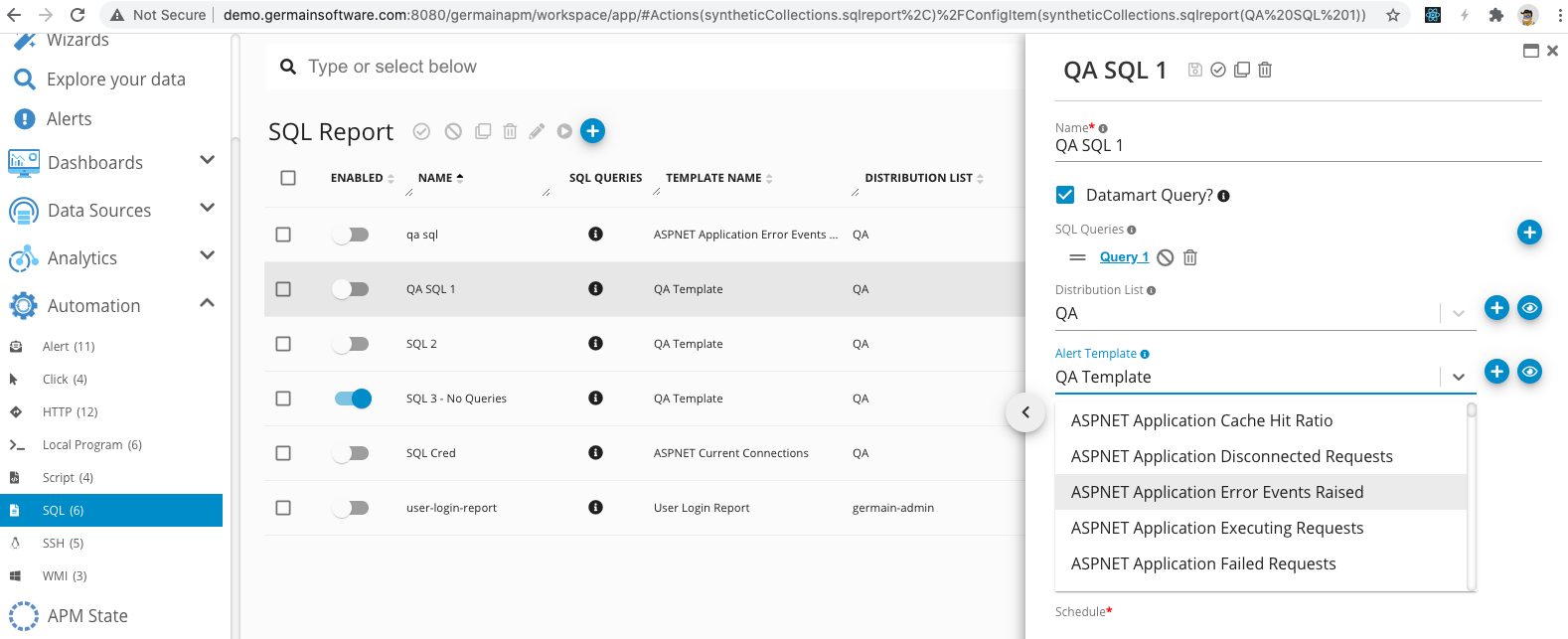Viewport: 1568px width, 639px height.
Task: Click the delete trash icon beside QA SQL 1 title
Action: (1265, 70)
